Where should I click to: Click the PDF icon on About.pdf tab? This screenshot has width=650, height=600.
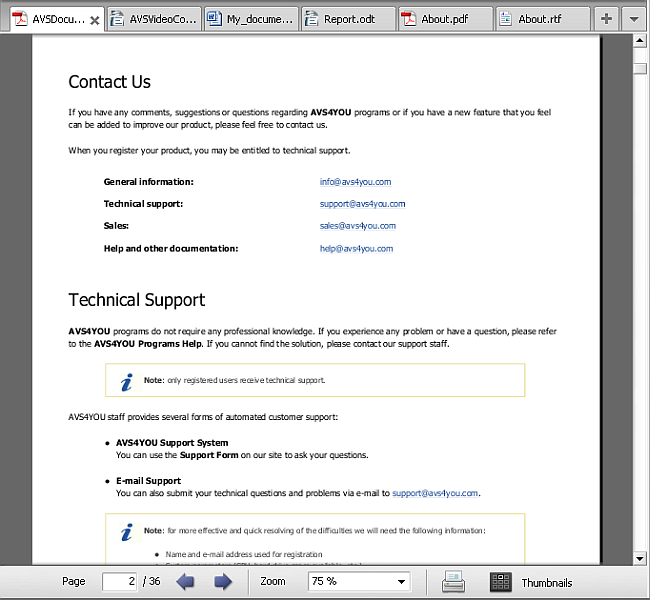(x=409, y=19)
